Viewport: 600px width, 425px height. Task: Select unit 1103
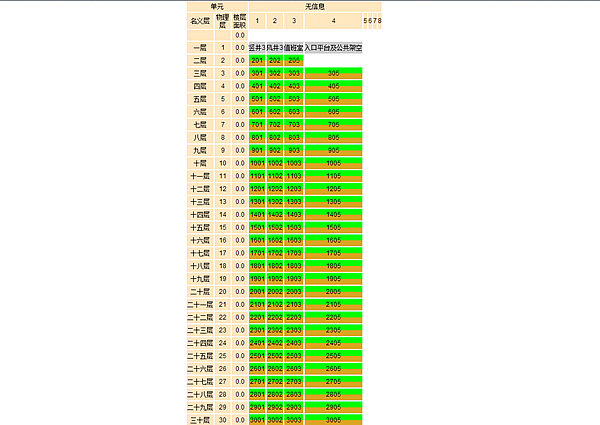(293, 176)
